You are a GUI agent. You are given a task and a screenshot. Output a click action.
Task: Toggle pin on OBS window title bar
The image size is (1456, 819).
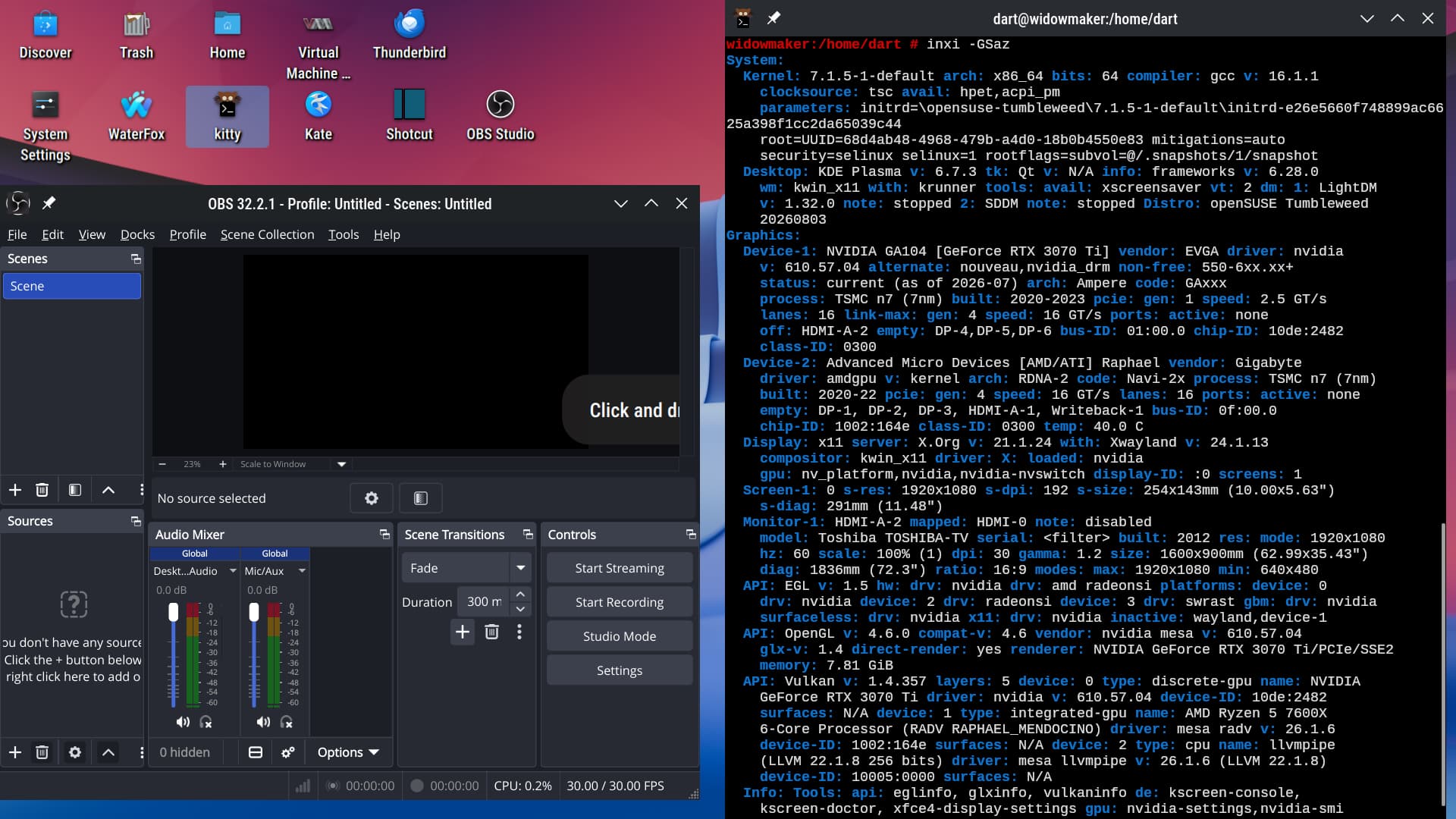click(49, 203)
